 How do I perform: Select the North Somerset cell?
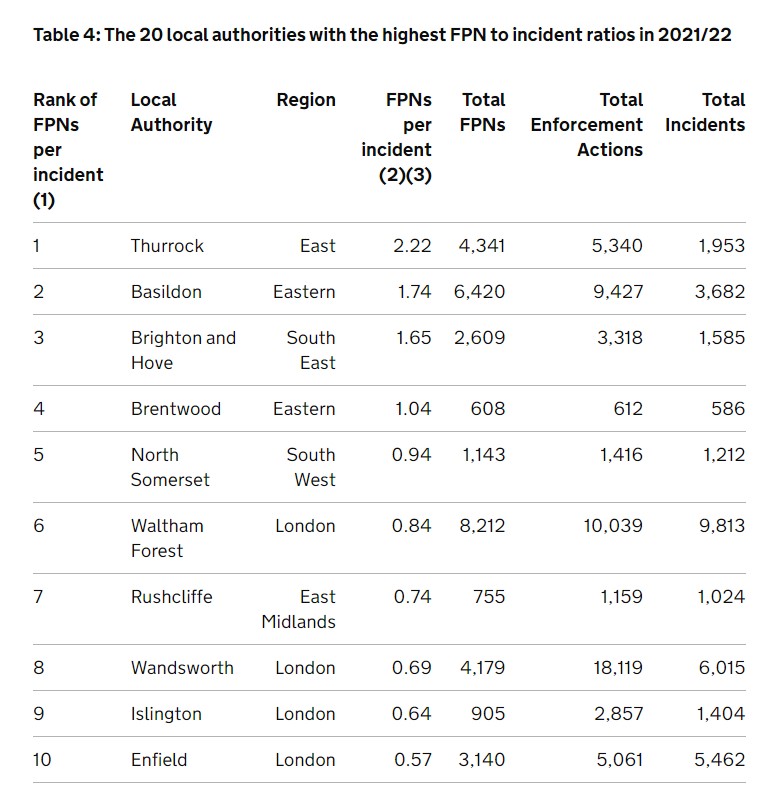(170, 467)
